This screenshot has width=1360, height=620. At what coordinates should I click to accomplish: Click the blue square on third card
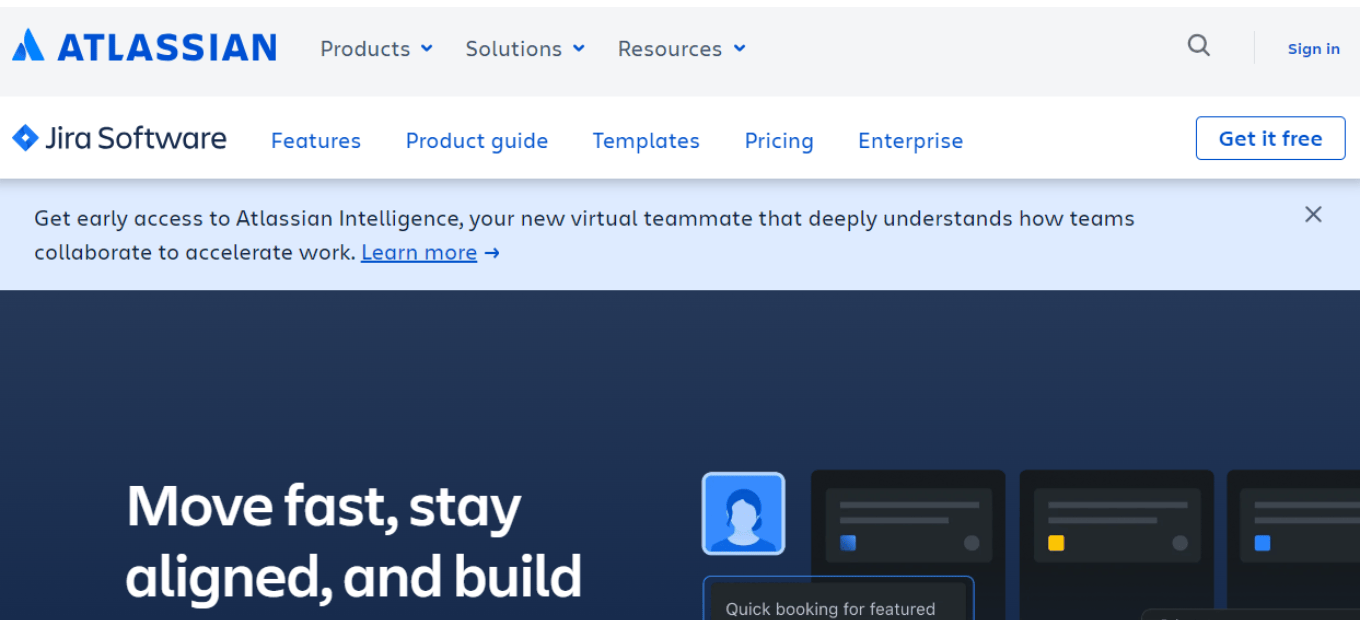pyautogui.click(x=1263, y=543)
